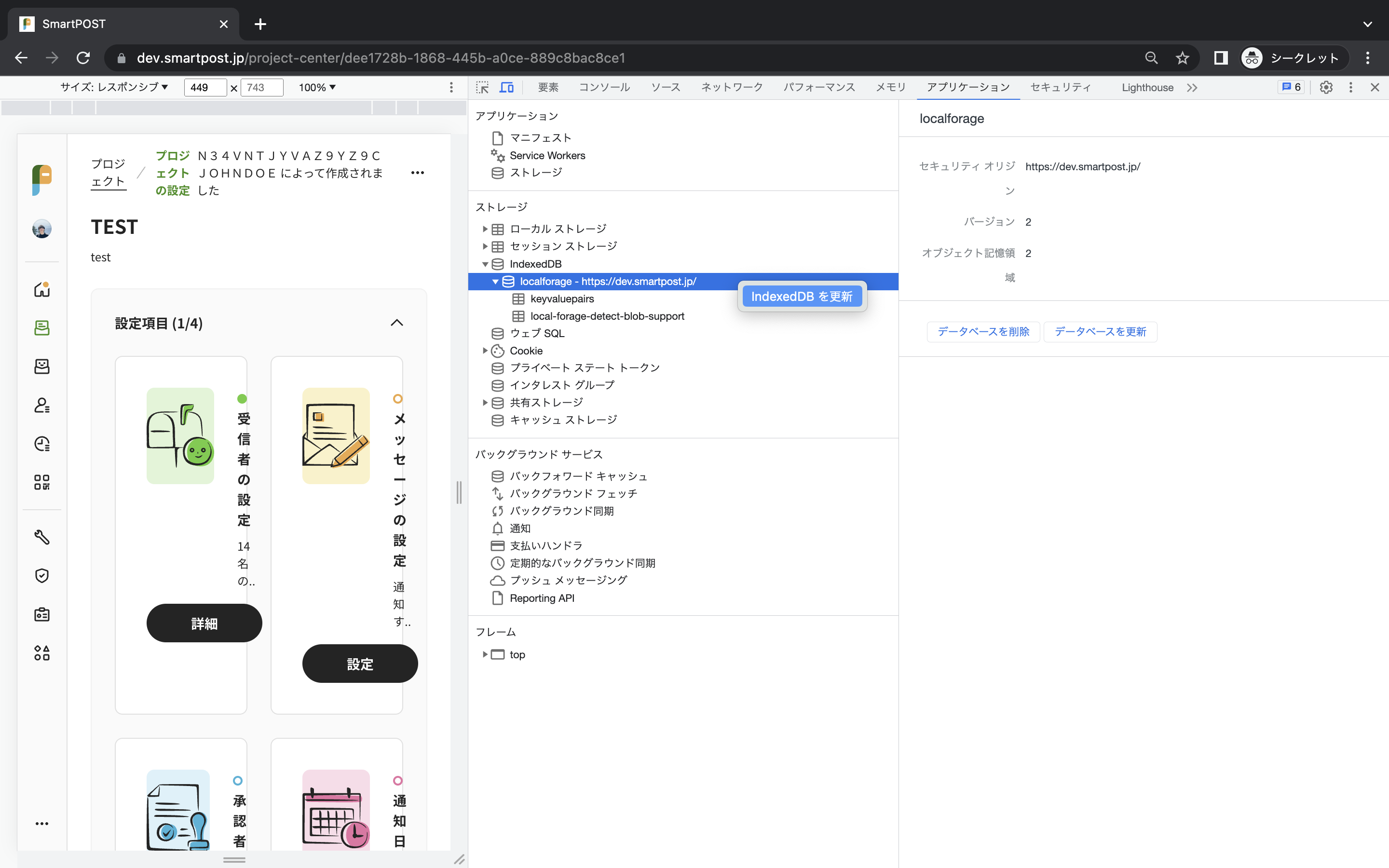
Task: Activate the inspect element picker icon
Action: tap(482, 87)
